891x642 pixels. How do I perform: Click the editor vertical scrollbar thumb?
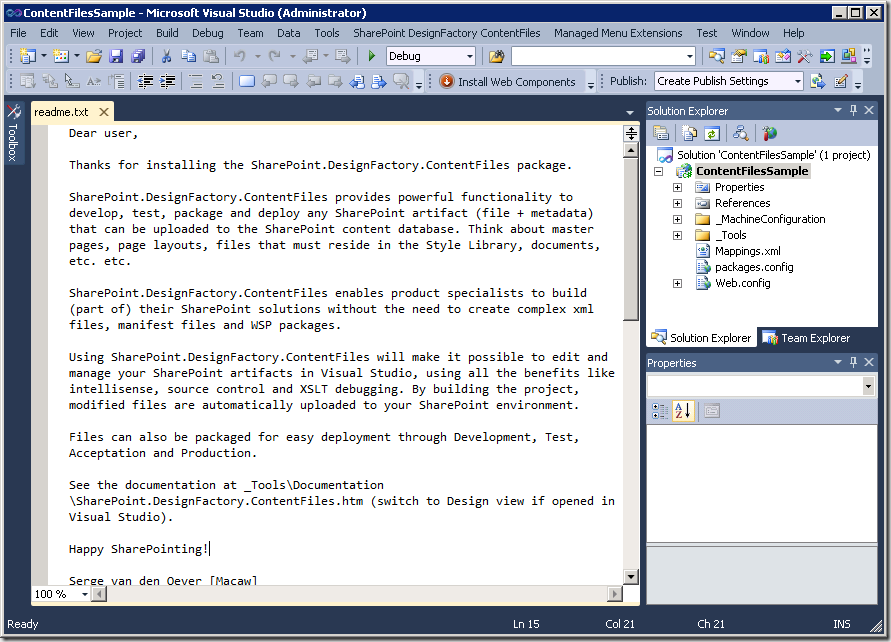point(631,239)
